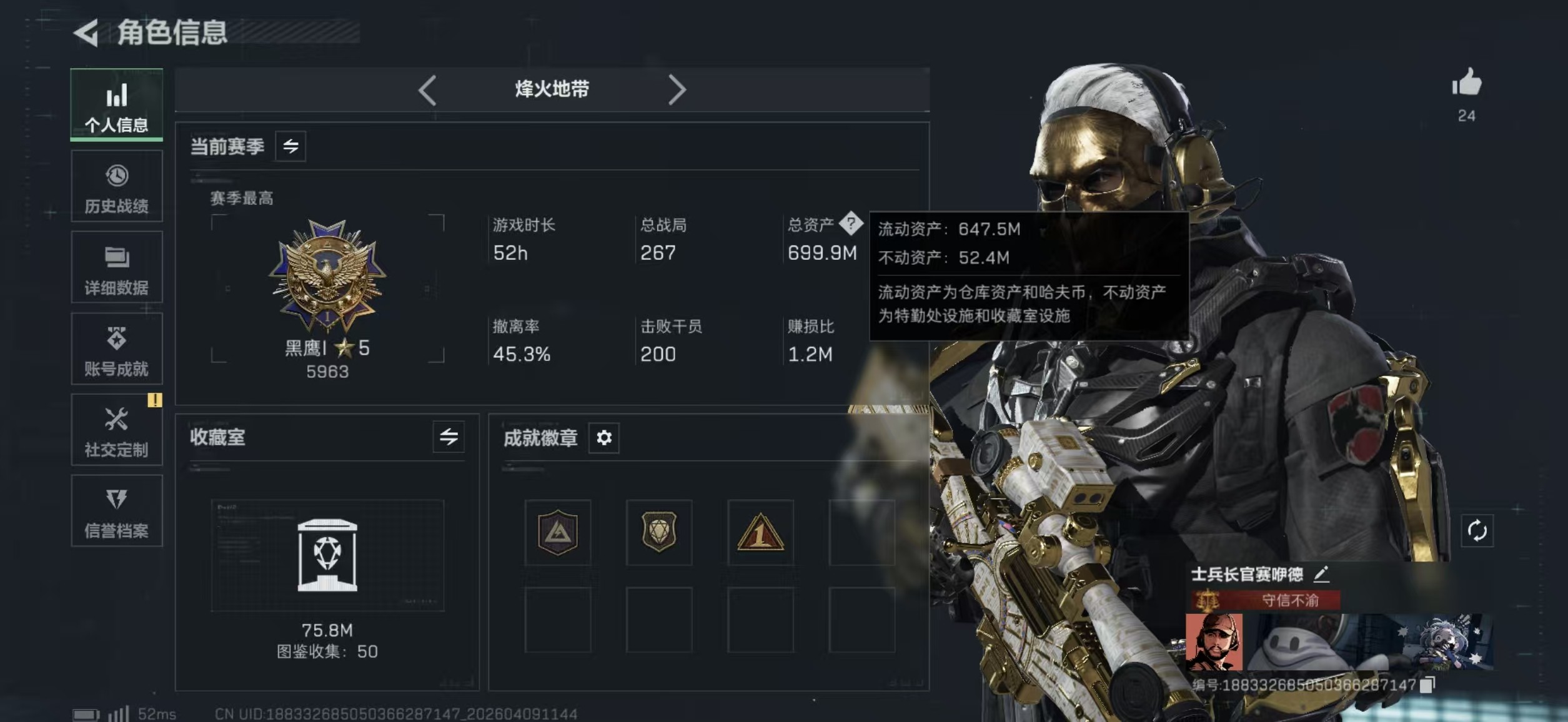
Task: Open the 信誉档案 tab
Action: [117, 511]
